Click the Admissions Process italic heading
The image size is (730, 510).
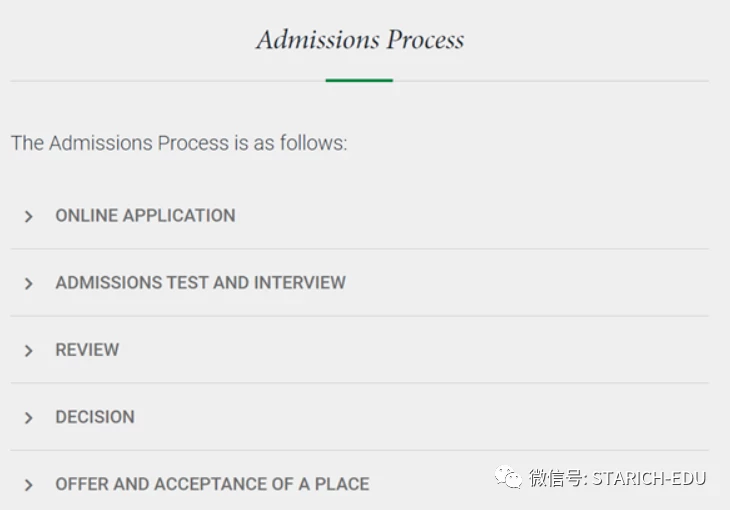(x=360, y=39)
